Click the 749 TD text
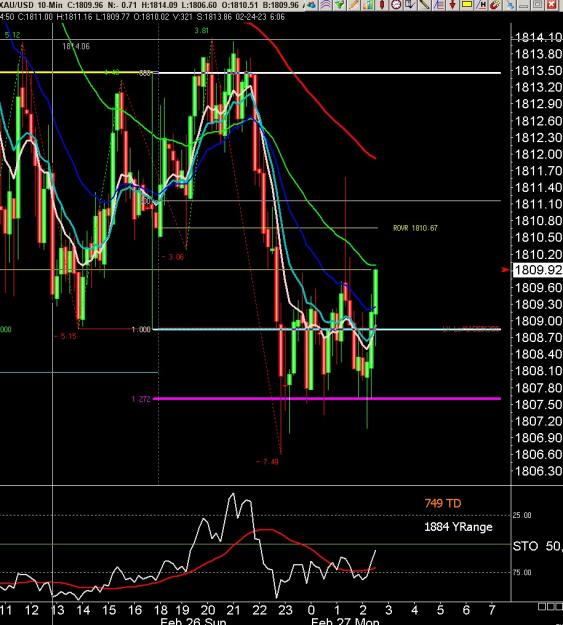Screen dimensions: 563x625 [x=443, y=503]
